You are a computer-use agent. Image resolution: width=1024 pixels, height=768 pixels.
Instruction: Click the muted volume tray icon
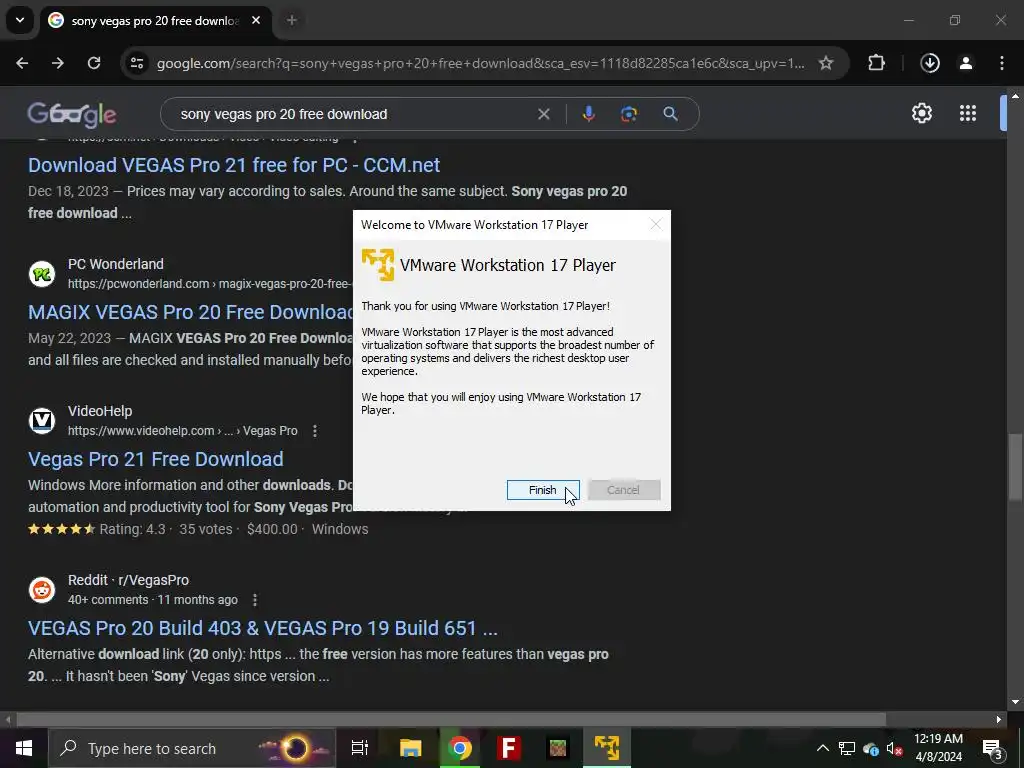894,748
